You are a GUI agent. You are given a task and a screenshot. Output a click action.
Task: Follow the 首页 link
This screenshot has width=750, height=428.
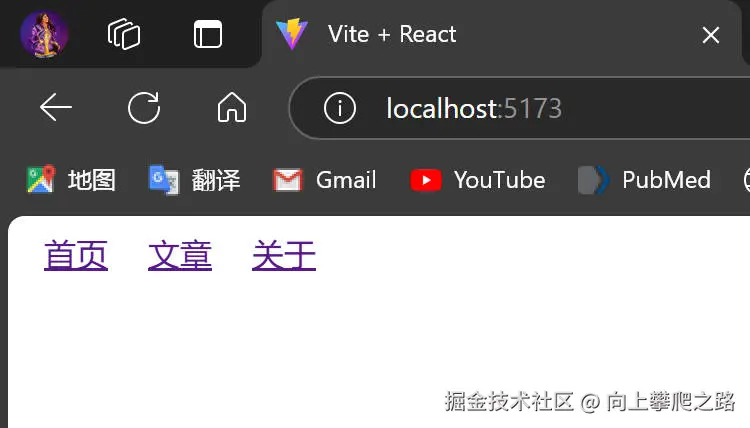coord(76,255)
